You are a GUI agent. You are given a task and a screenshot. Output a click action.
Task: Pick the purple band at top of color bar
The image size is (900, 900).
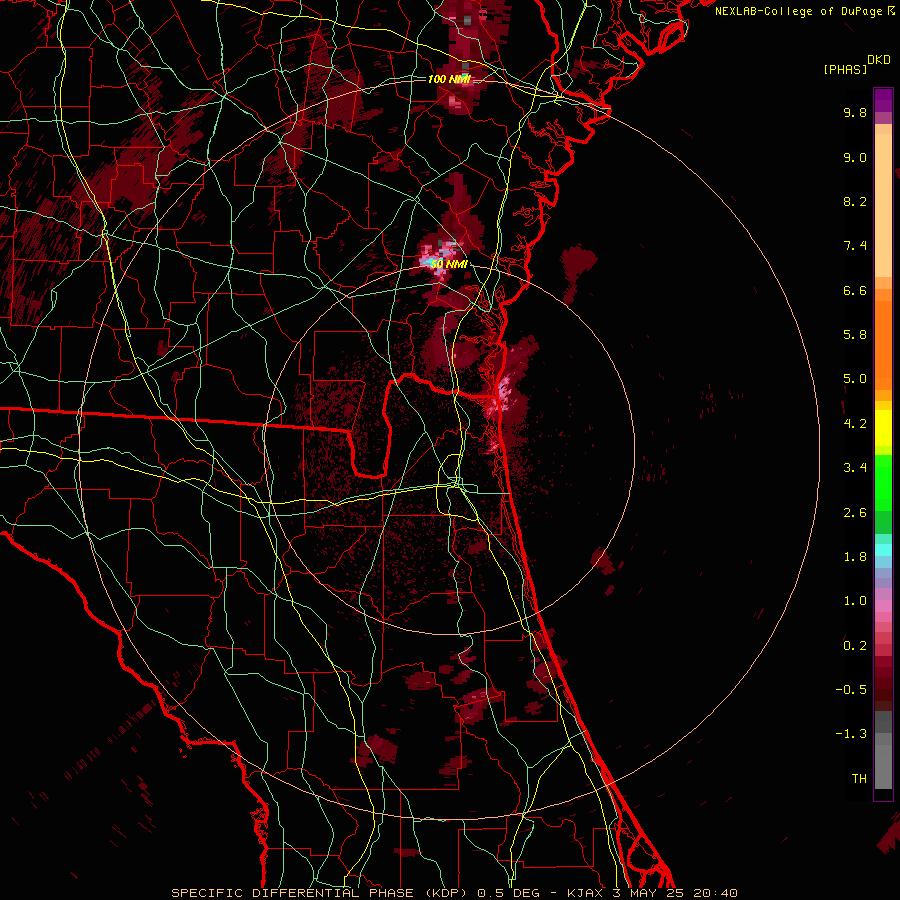[x=883, y=100]
